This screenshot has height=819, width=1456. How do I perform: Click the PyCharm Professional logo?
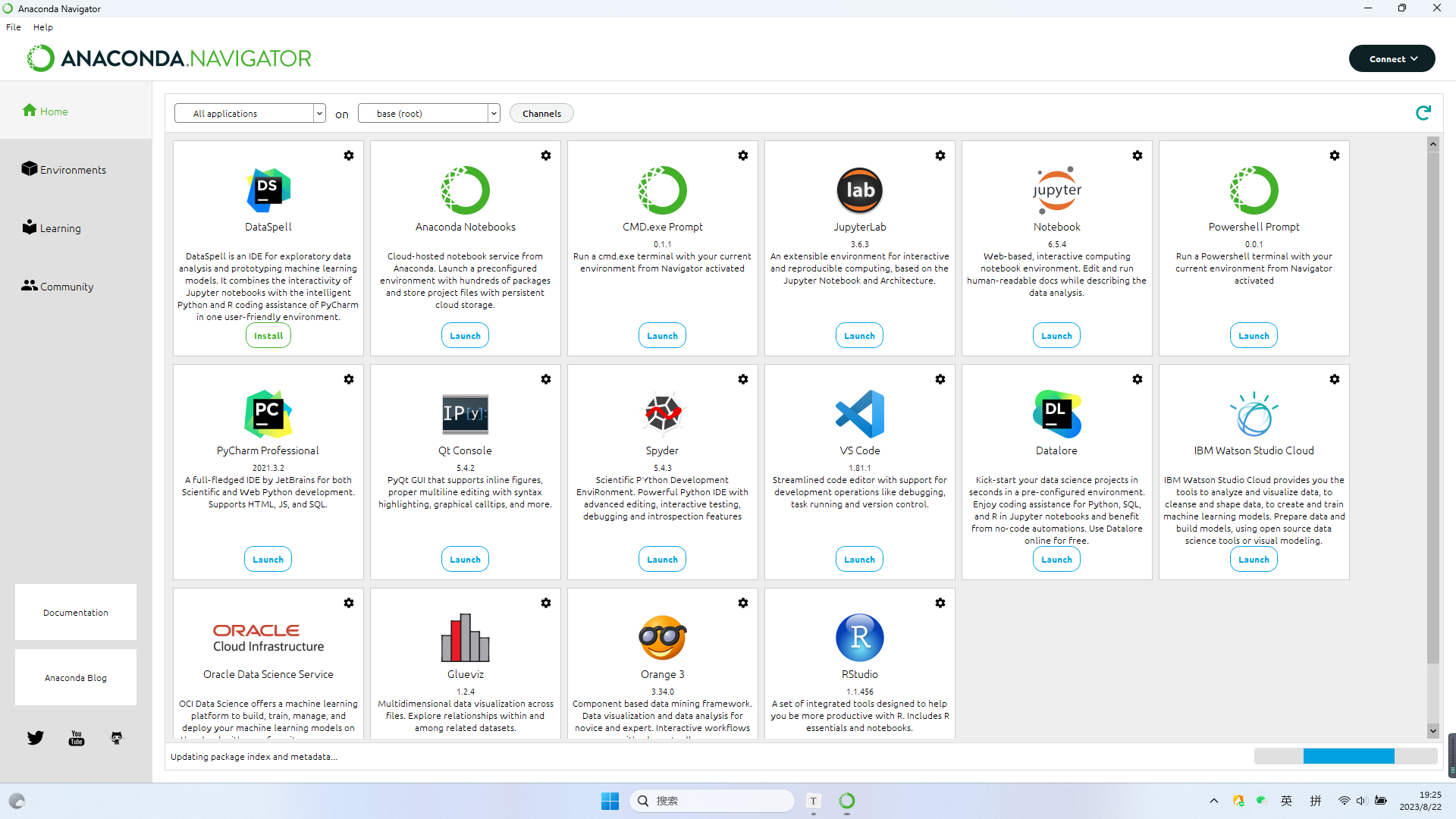(268, 414)
